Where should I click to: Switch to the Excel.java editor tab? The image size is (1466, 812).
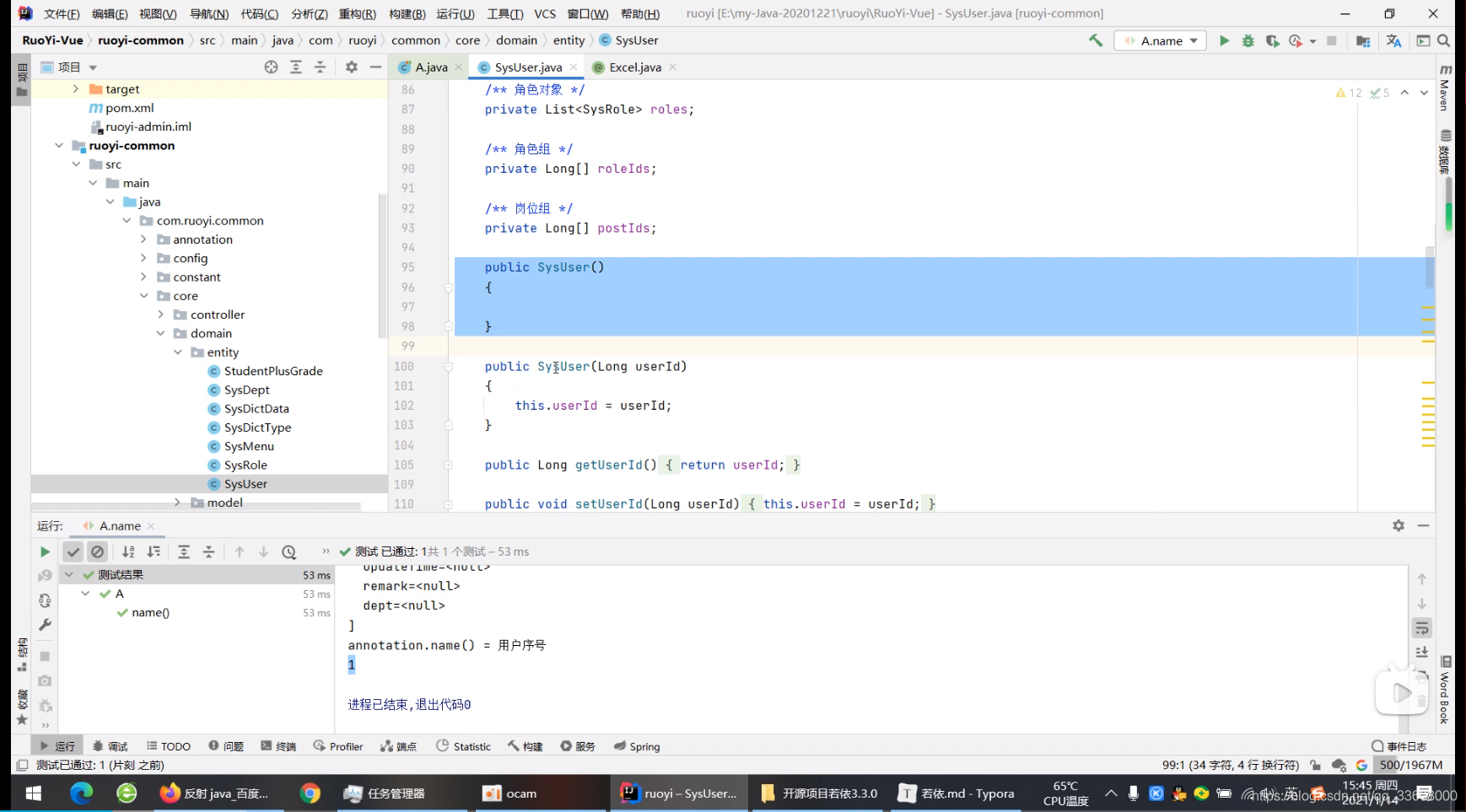634,67
